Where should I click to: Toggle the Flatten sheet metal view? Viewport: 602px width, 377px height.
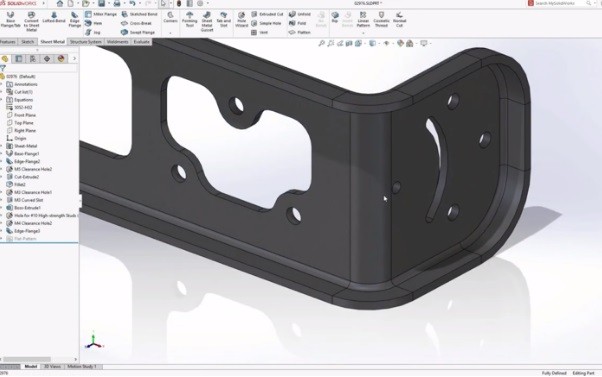pos(299,33)
